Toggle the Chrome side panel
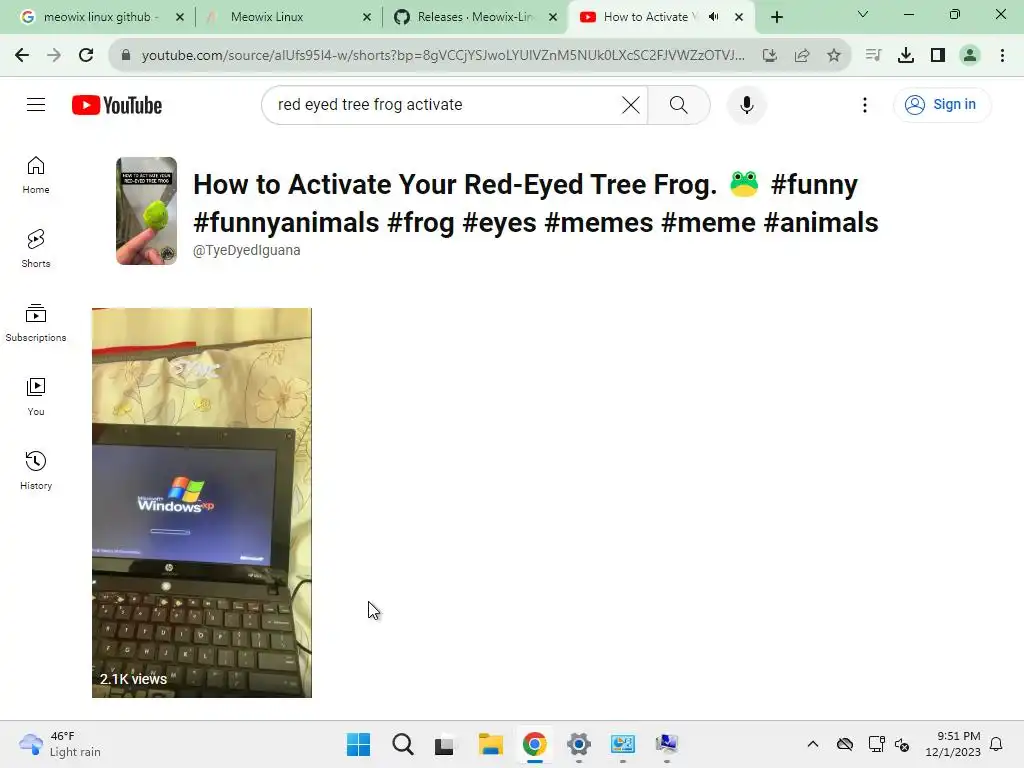The image size is (1024, 768). [938, 56]
